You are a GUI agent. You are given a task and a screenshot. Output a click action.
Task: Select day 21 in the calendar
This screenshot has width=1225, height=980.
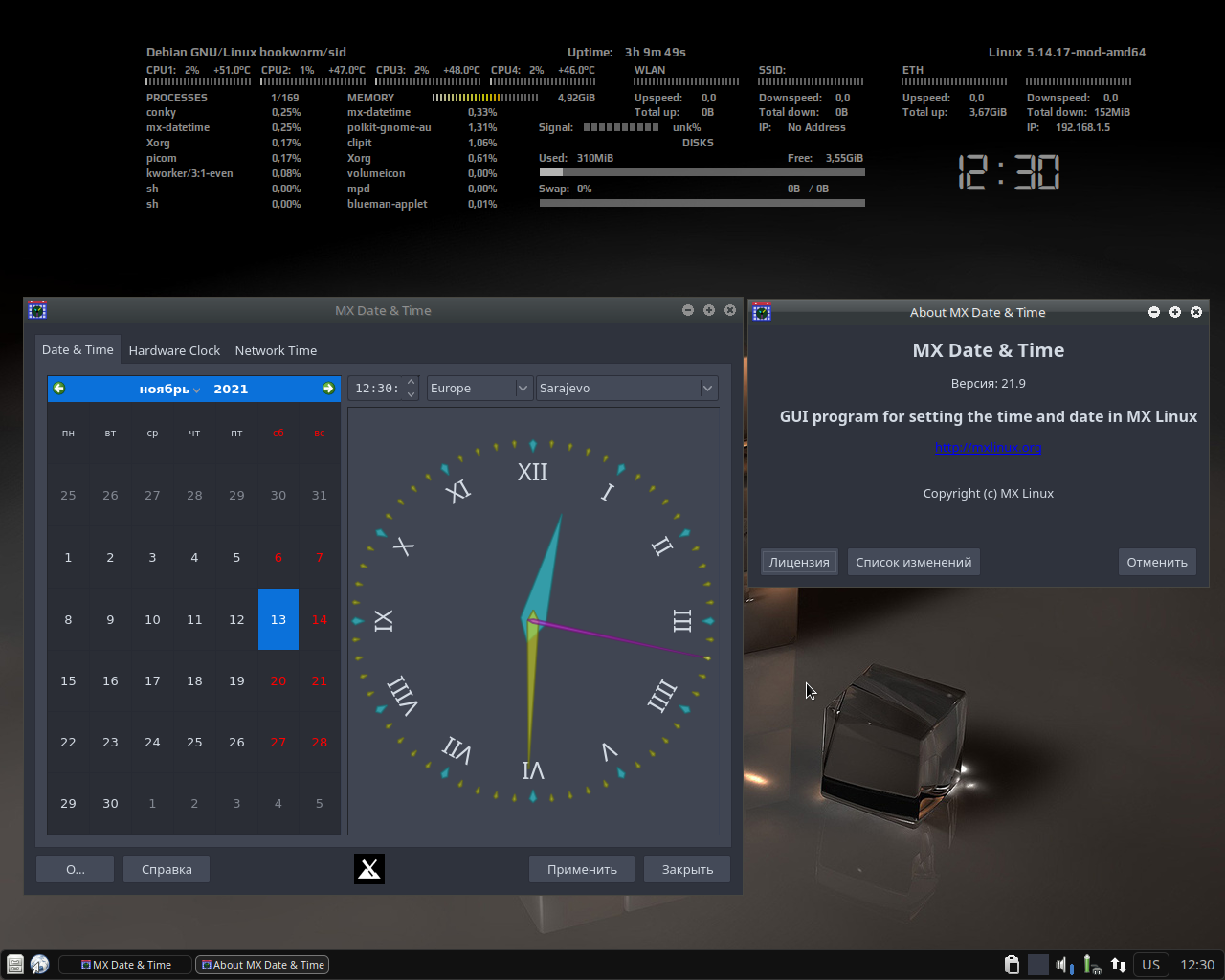(320, 680)
